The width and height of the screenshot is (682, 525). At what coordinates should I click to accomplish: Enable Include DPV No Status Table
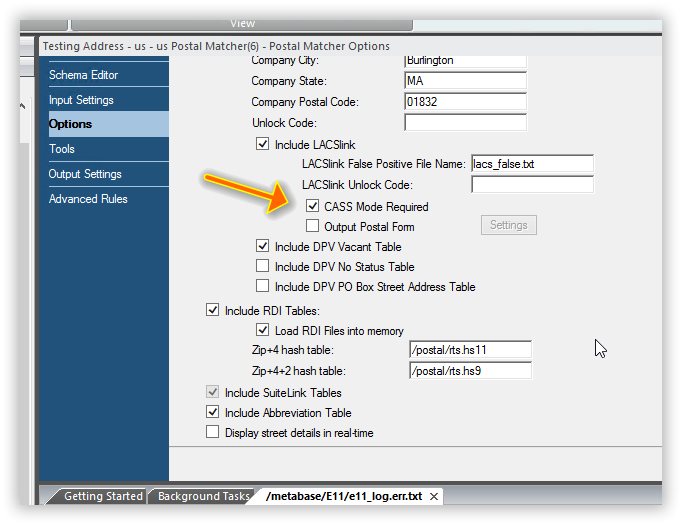click(x=262, y=266)
